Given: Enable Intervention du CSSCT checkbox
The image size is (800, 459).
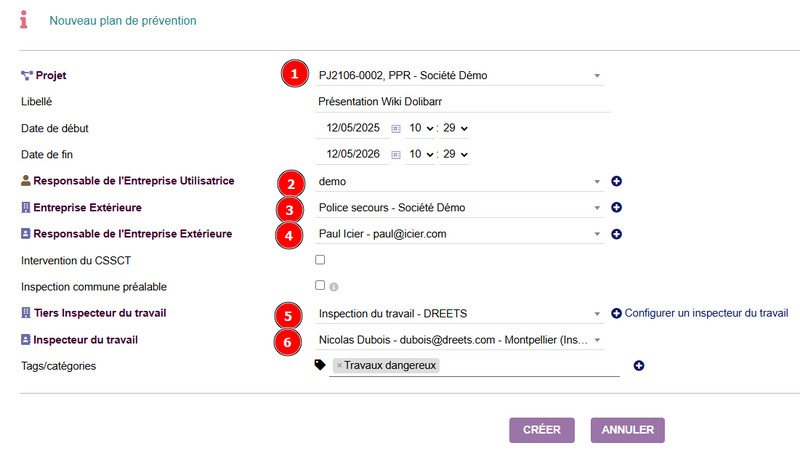Looking at the screenshot, I should (320, 260).
